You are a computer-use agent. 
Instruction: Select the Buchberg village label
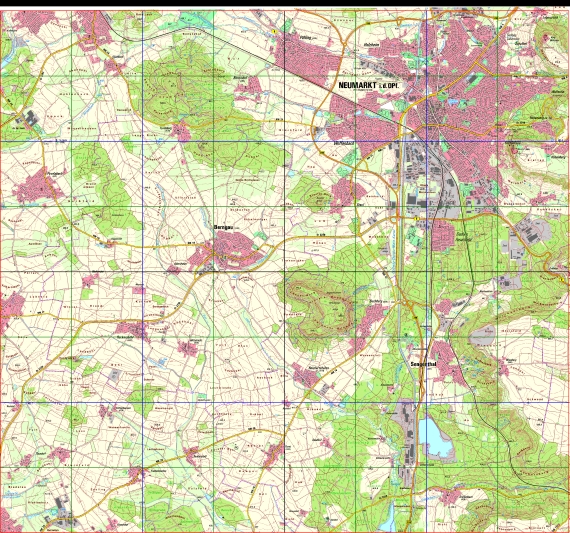point(374,301)
